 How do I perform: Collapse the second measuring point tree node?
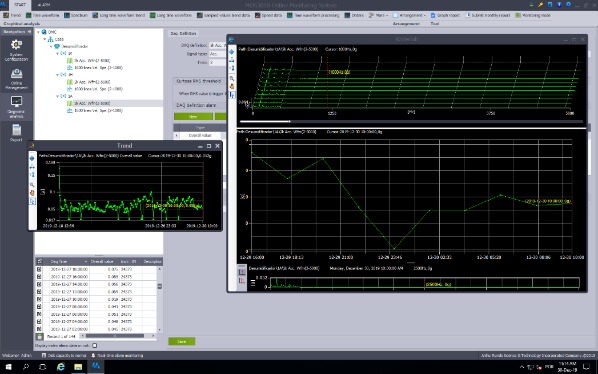coord(58,75)
